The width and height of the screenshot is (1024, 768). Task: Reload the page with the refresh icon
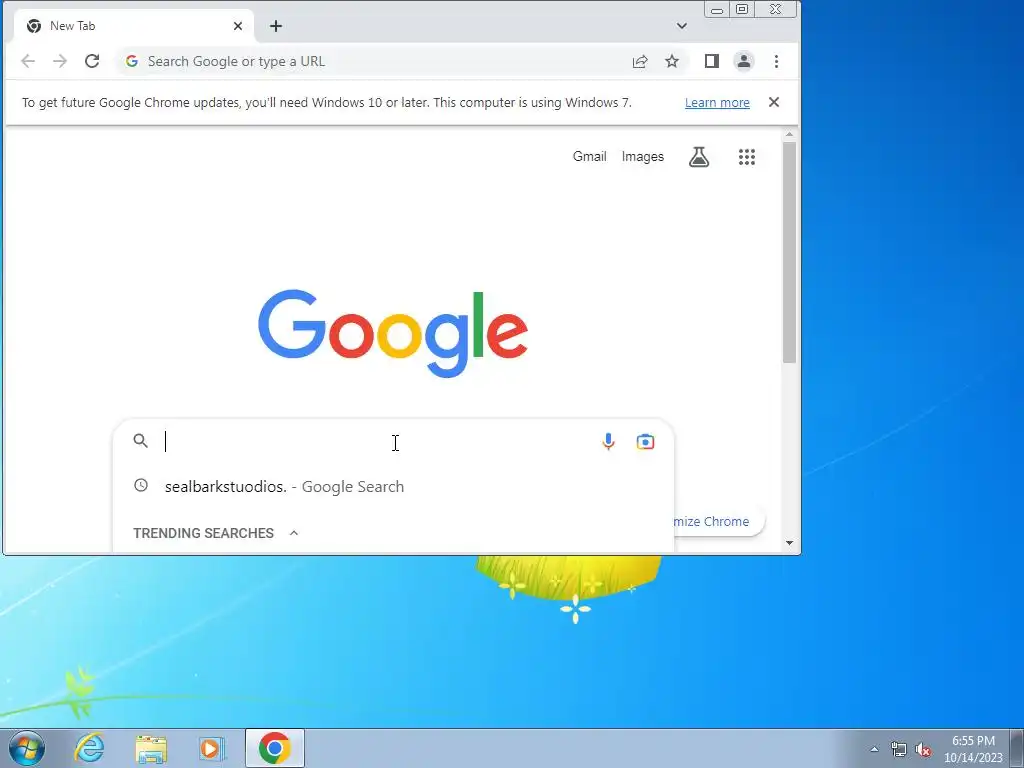(x=92, y=61)
